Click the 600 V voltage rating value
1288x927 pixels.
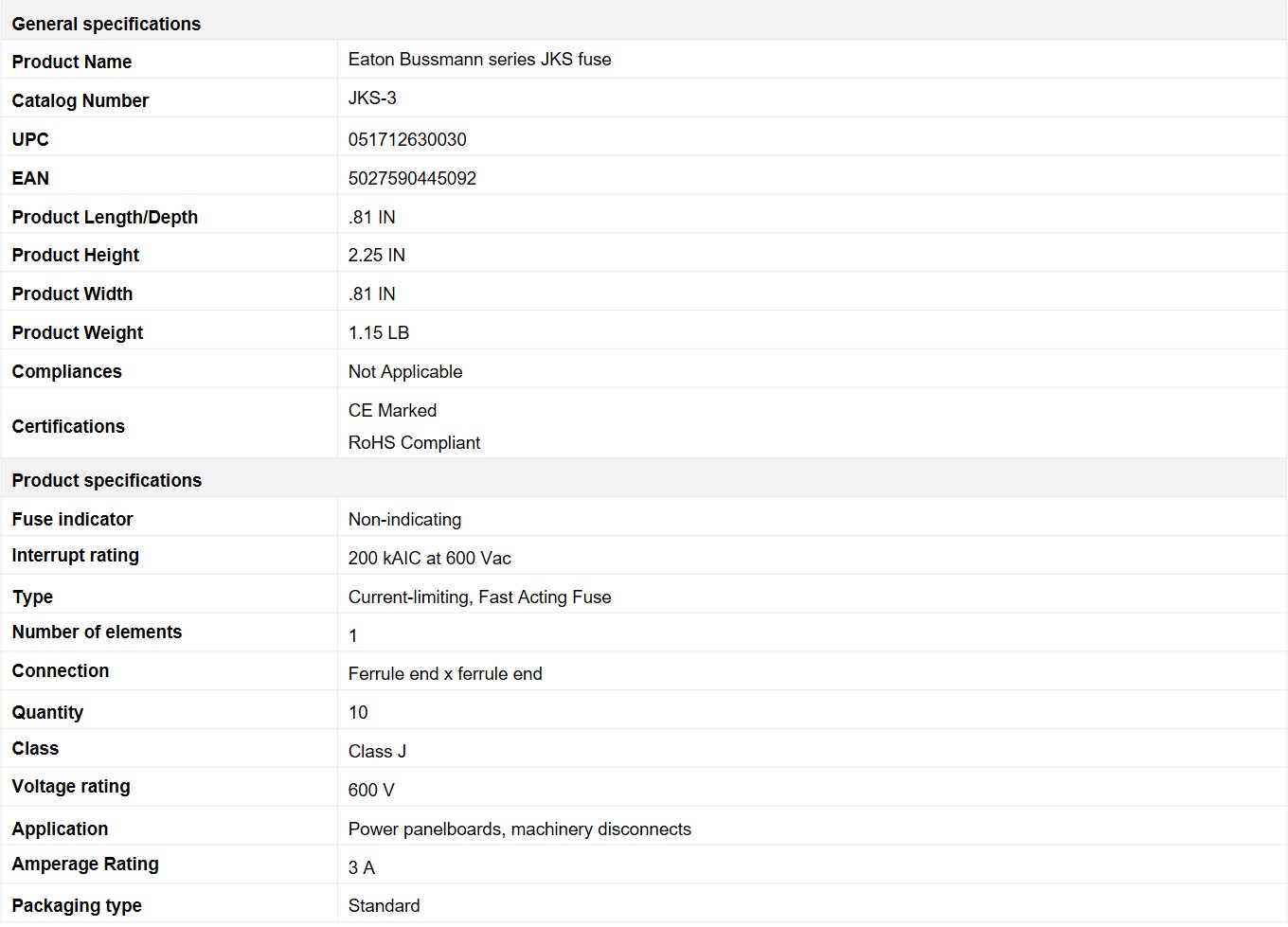coord(371,790)
